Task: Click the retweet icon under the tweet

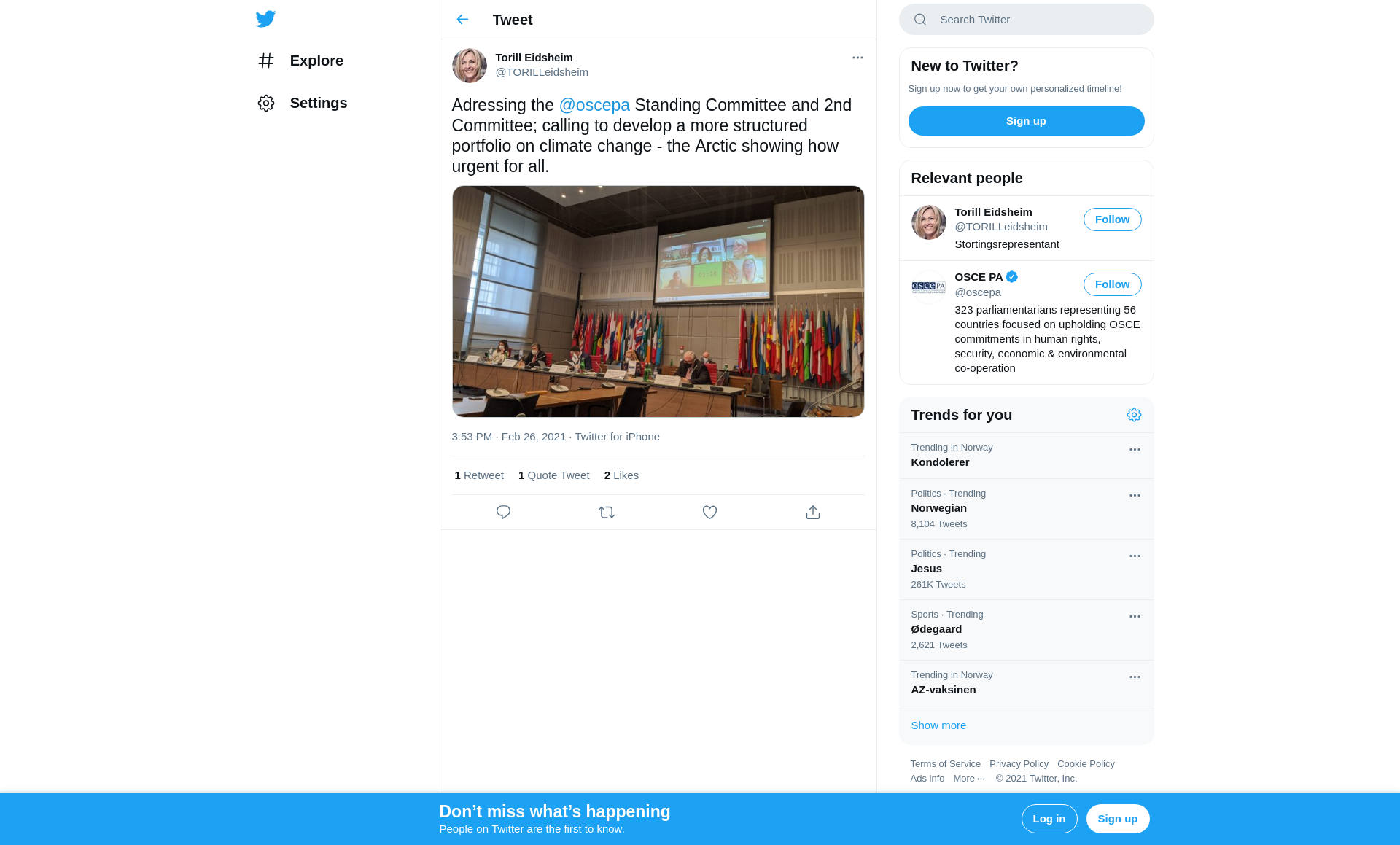Action: (x=607, y=513)
